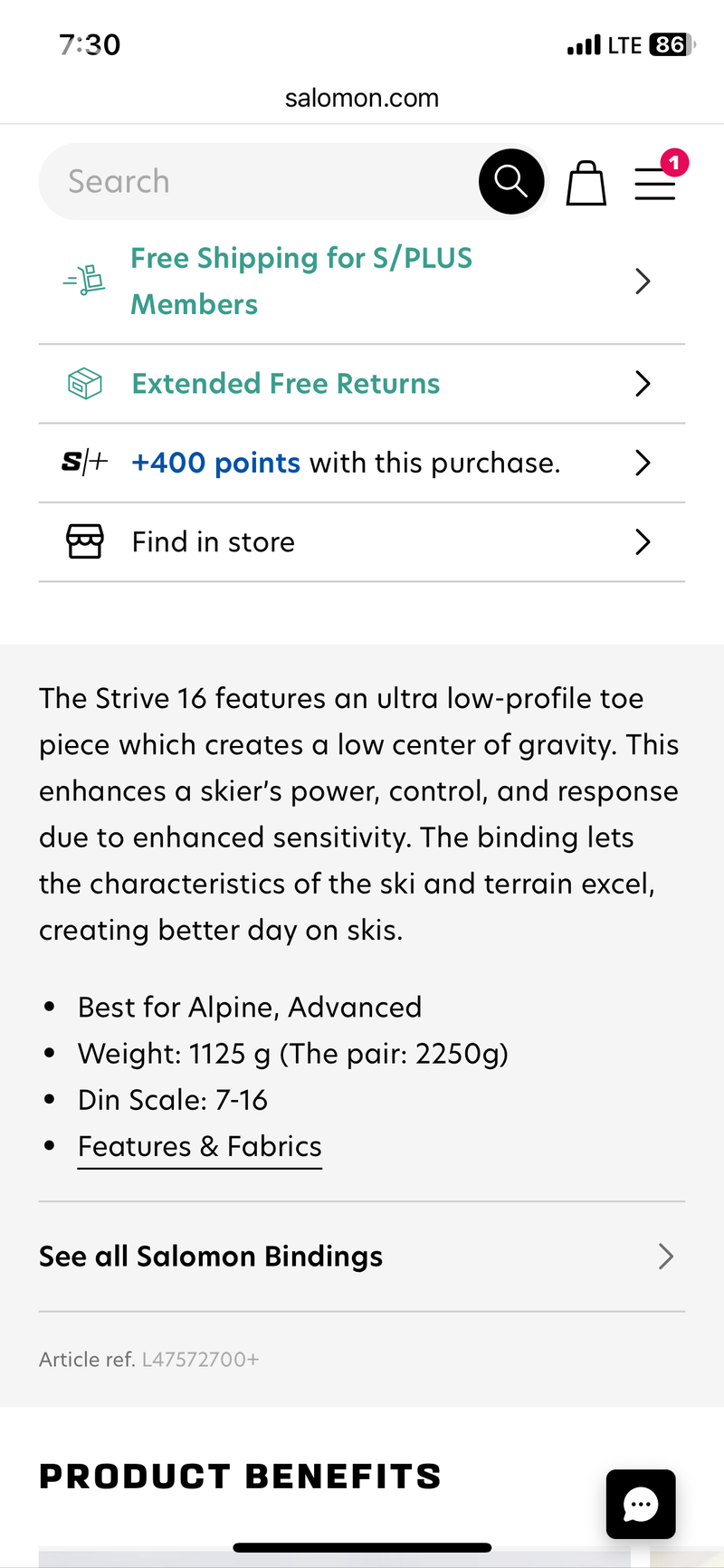Tap the S/+ points logo icon
Image resolution: width=724 pixels, height=1568 pixels.
[84, 463]
